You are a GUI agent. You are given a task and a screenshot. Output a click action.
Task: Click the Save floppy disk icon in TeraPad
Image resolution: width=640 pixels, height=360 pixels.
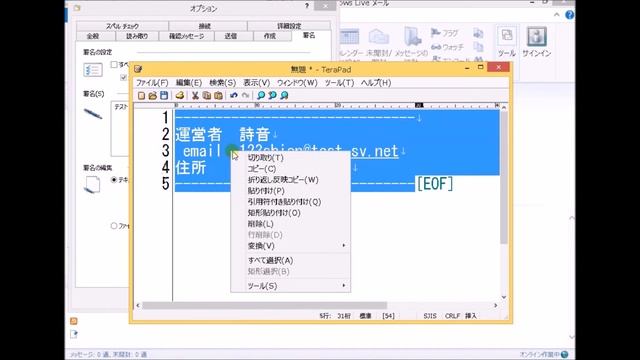164,96
